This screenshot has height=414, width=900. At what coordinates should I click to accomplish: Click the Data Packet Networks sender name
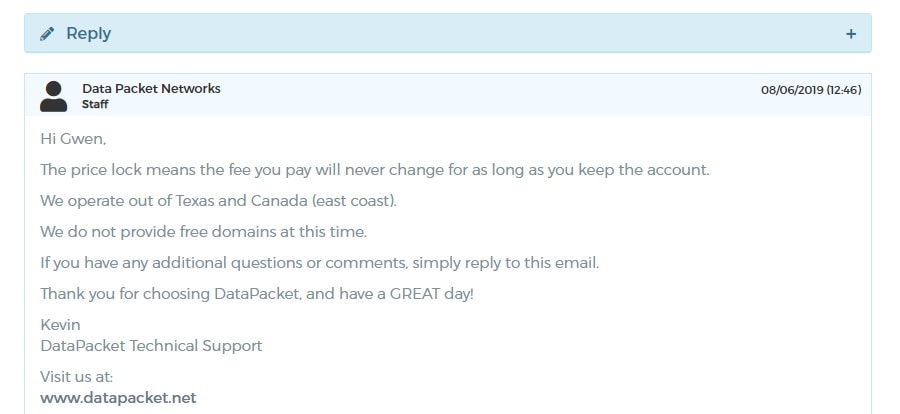152,88
